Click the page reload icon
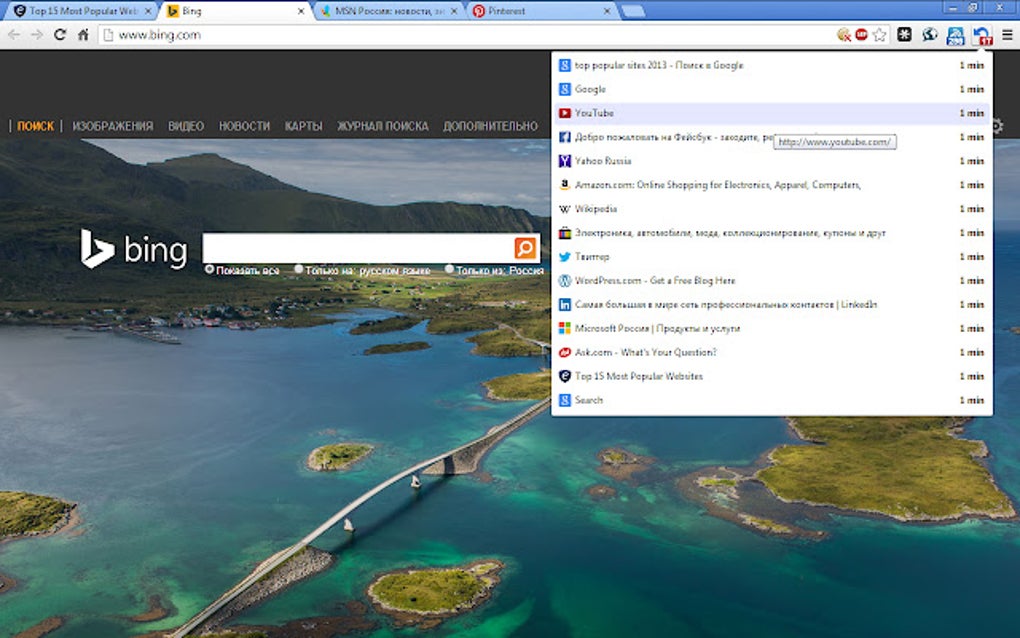The width and height of the screenshot is (1020, 638). pos(60,33)
